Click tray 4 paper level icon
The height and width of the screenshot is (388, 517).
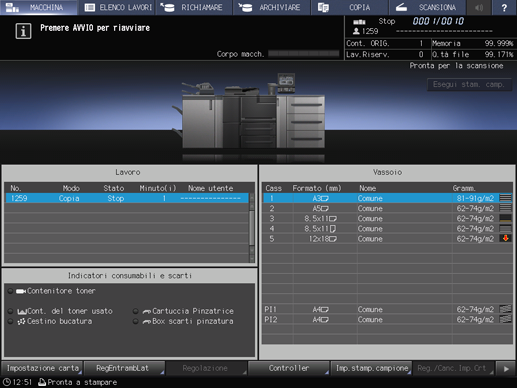[505, 228]
